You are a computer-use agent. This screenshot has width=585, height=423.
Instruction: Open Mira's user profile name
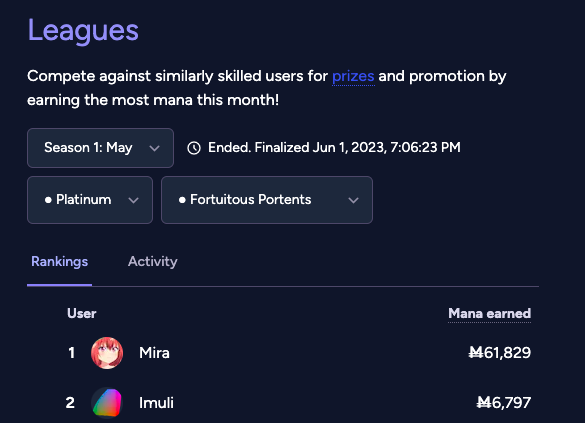coord(154,353)
